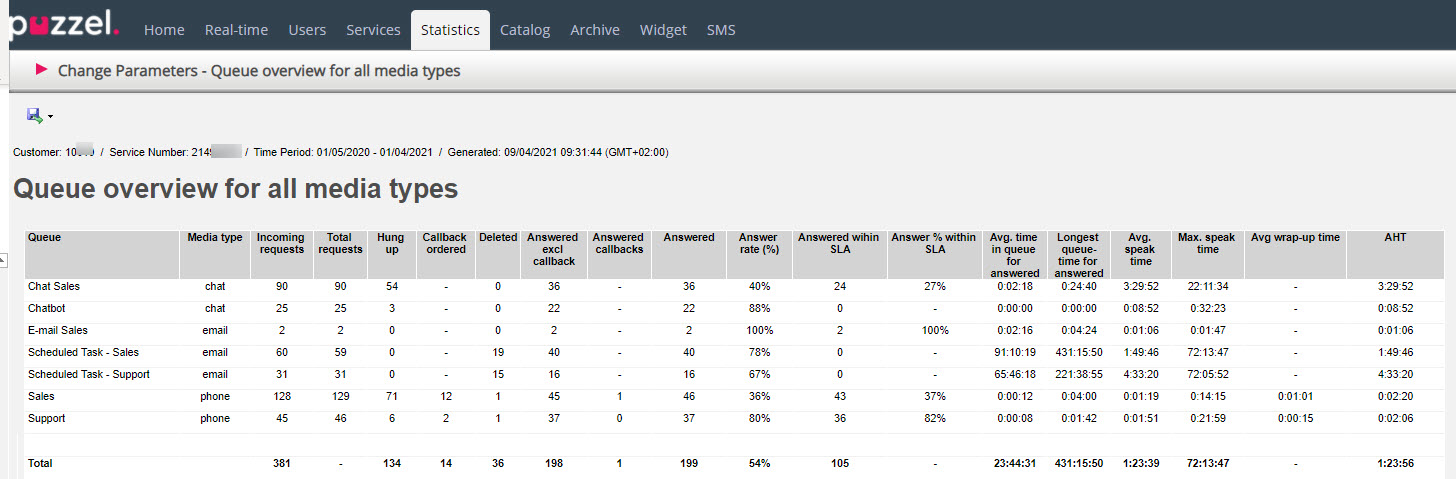The height and width of the screenshot is (479, 1456).
Task: Switch to the SMS tab
Action: coord(721,30)
